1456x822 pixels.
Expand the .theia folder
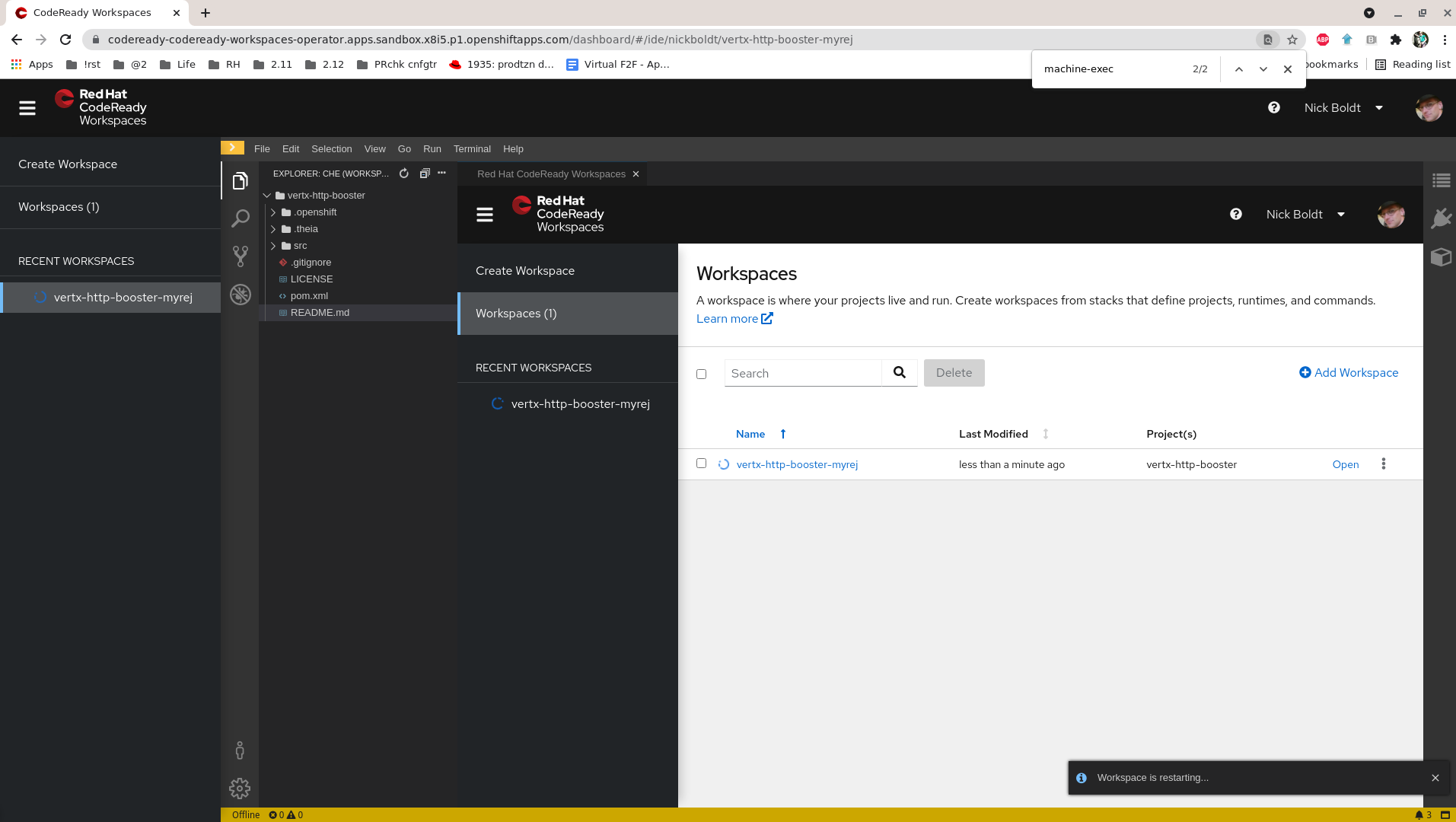coord(273,229)
